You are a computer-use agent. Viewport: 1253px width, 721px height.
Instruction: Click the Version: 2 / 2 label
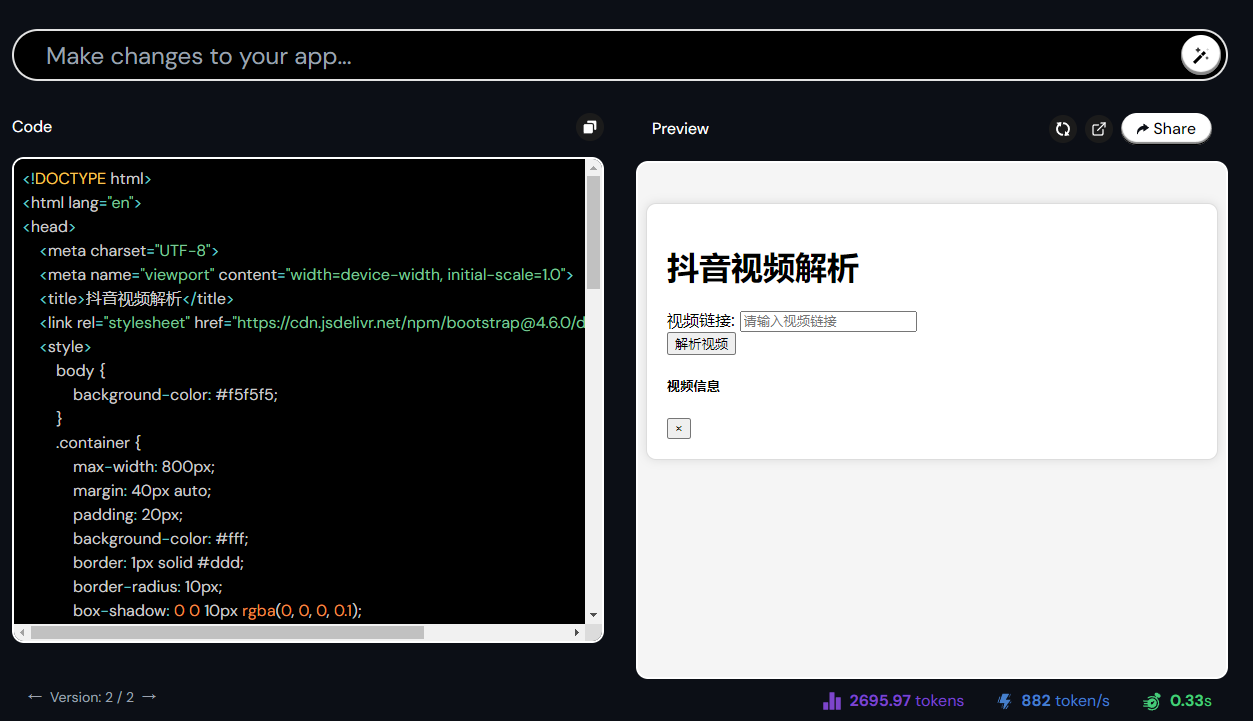(92, 696)
